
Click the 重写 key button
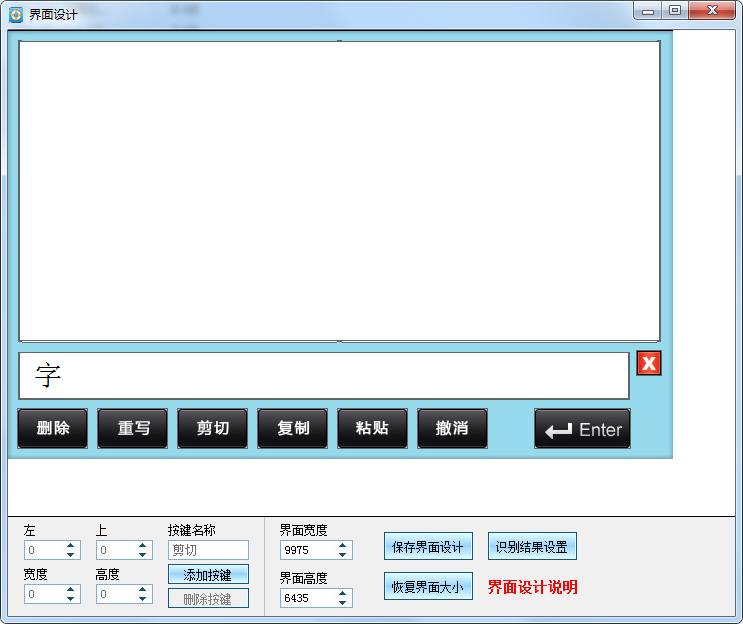(x=133, y=429)
